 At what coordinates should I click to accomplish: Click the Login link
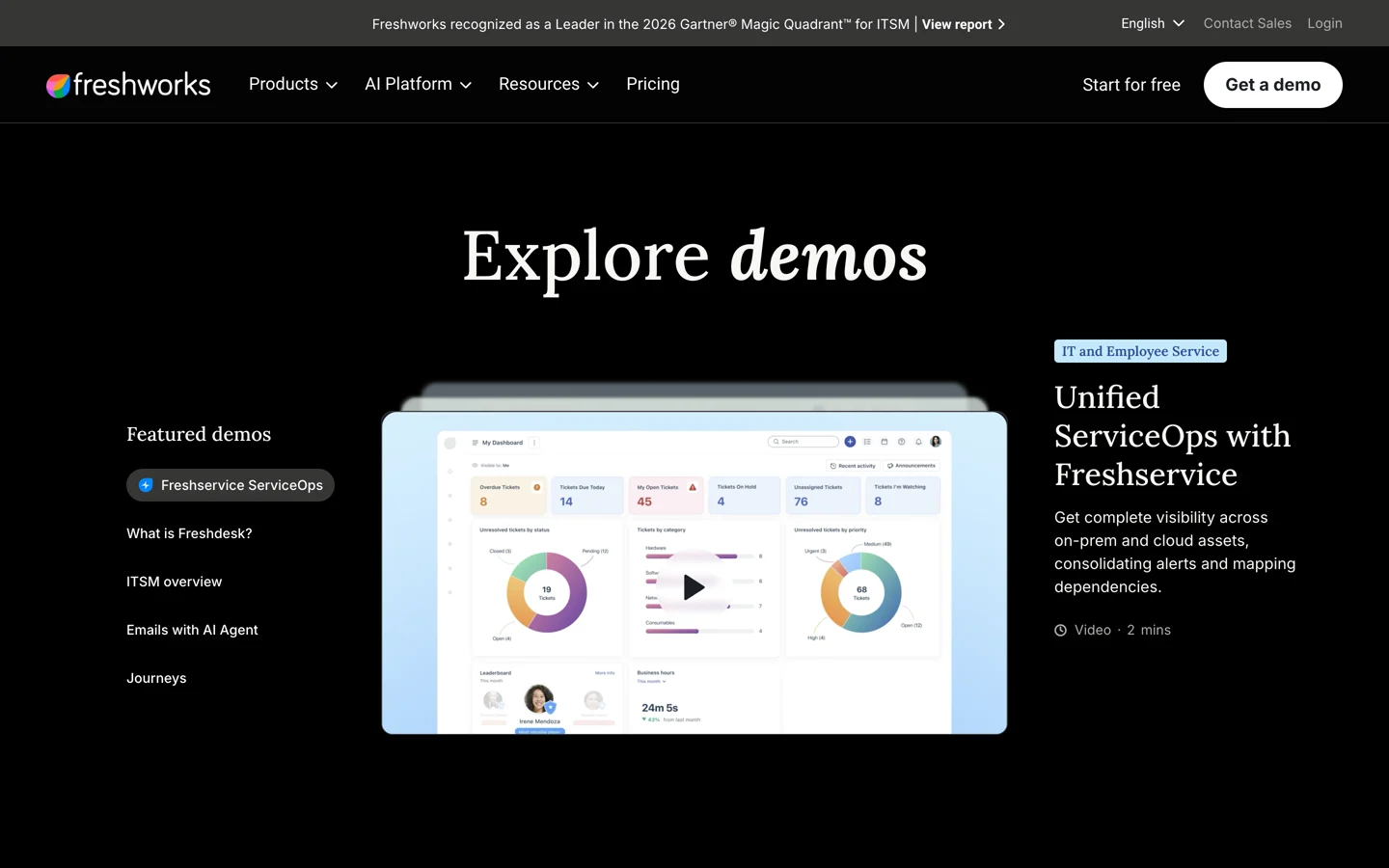[x=1324, y=23]
